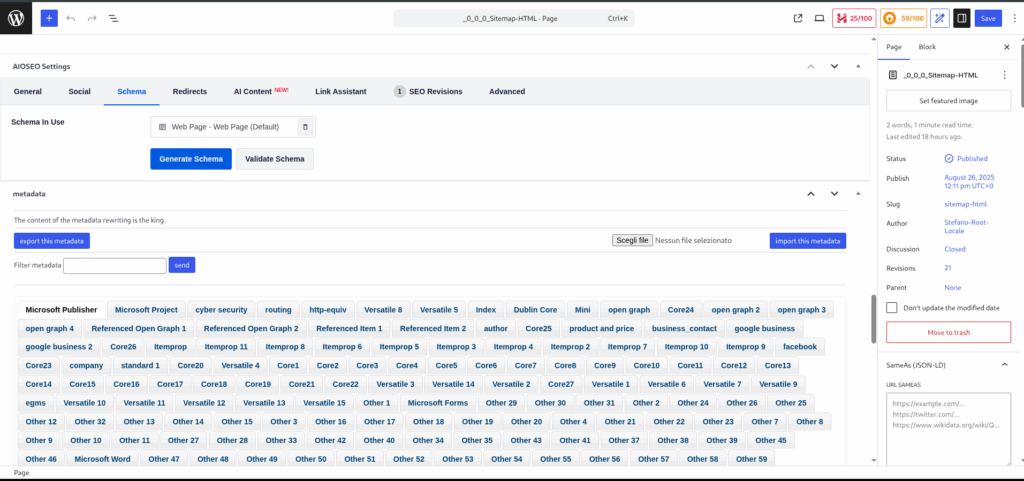
Task: Select the Microsoft Forms metadata tab
Action: pyautogui.click(x=438, y=403)
